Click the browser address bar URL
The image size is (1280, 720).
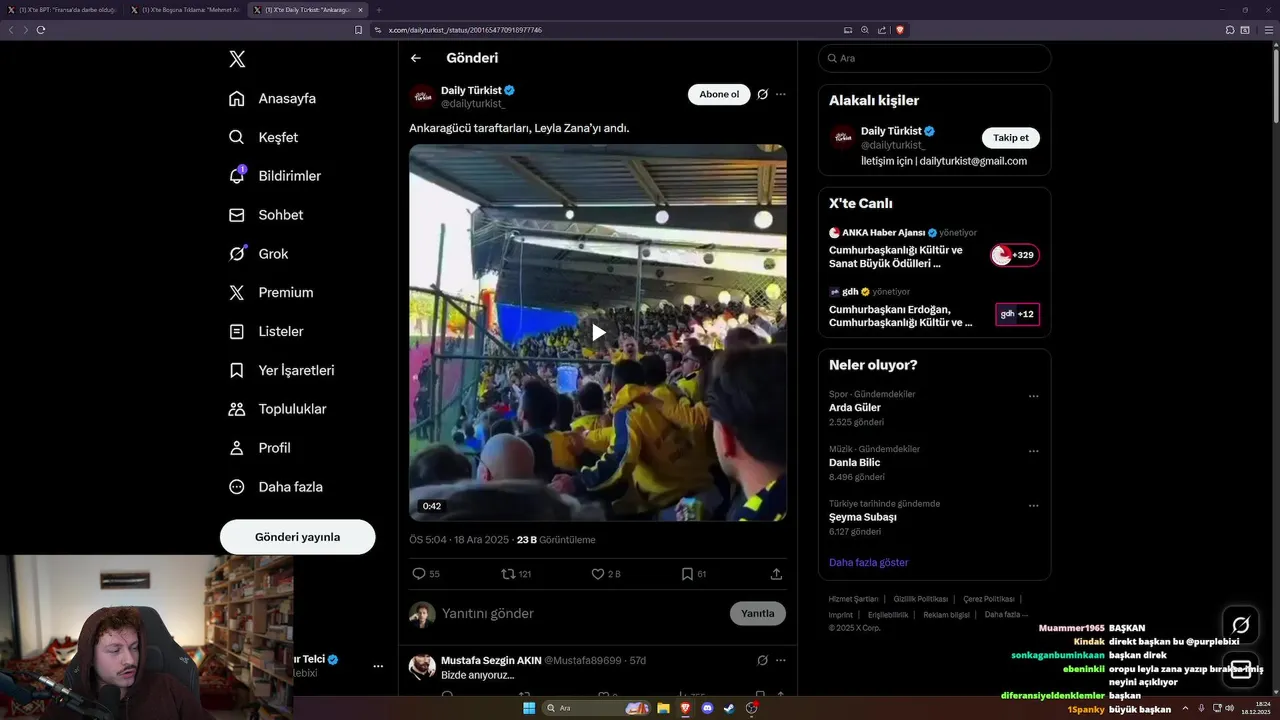465,30
